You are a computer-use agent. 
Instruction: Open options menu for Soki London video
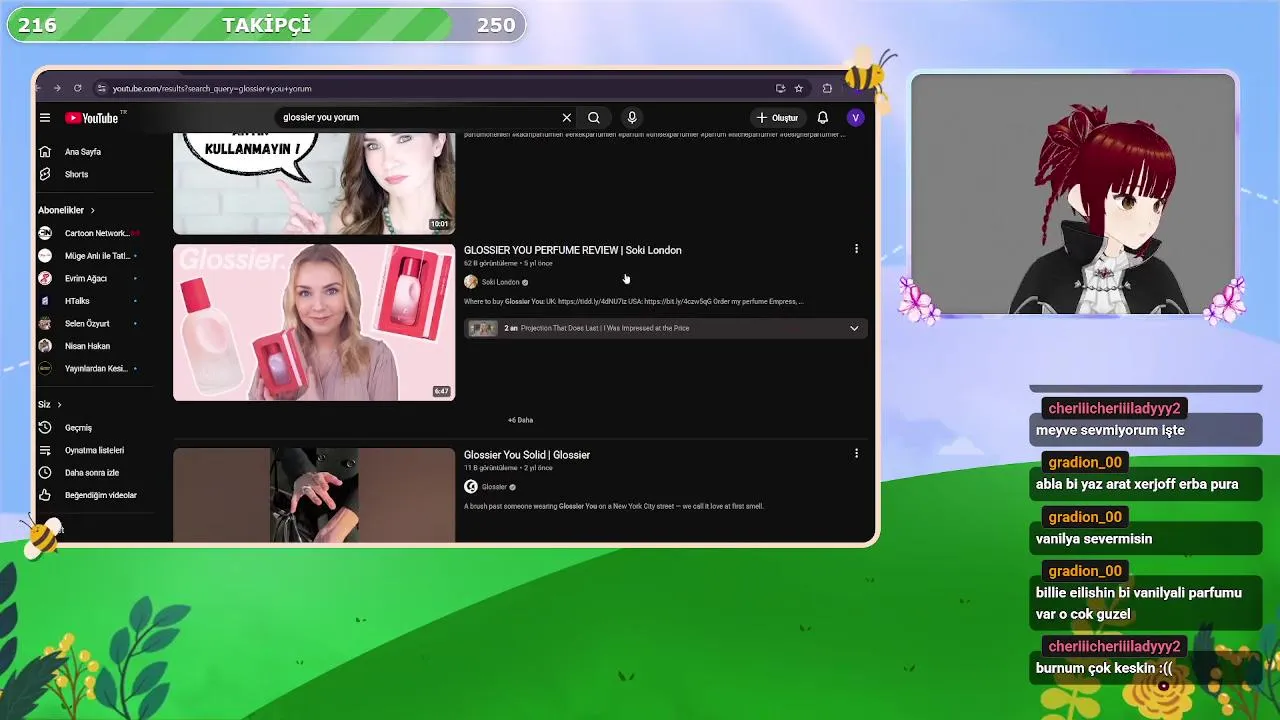pos(856,249)
